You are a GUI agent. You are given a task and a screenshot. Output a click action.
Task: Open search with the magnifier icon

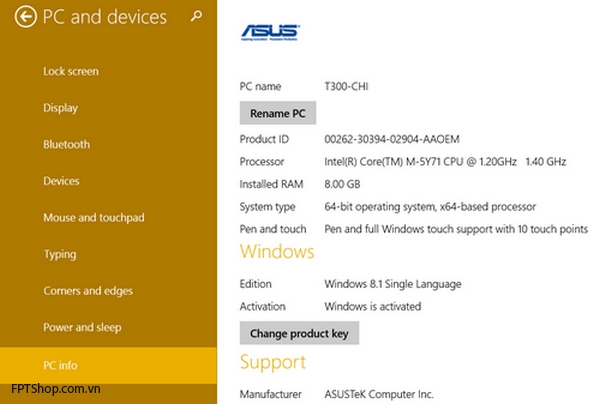pos(196,16)
